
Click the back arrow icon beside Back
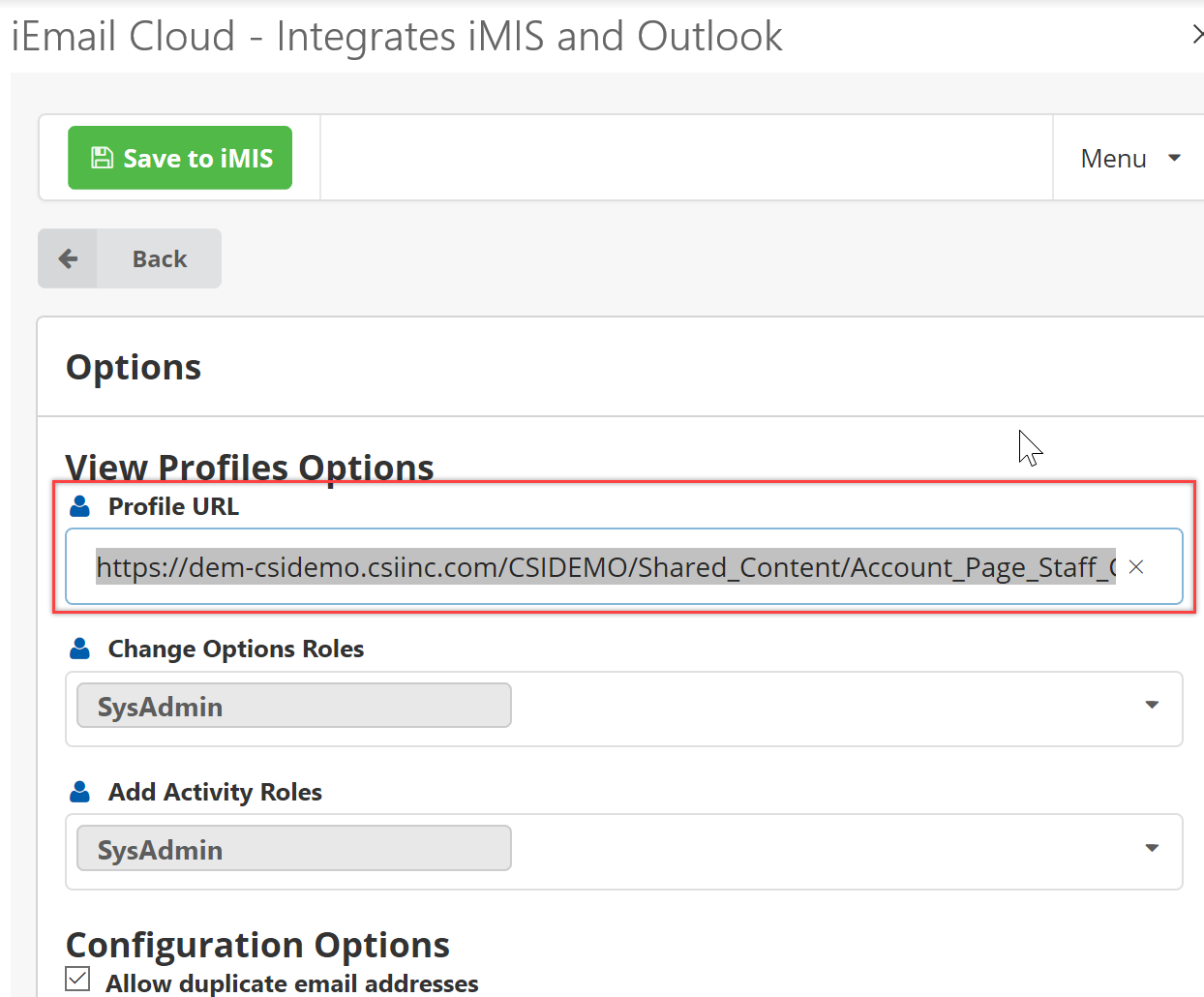point(67,257)
